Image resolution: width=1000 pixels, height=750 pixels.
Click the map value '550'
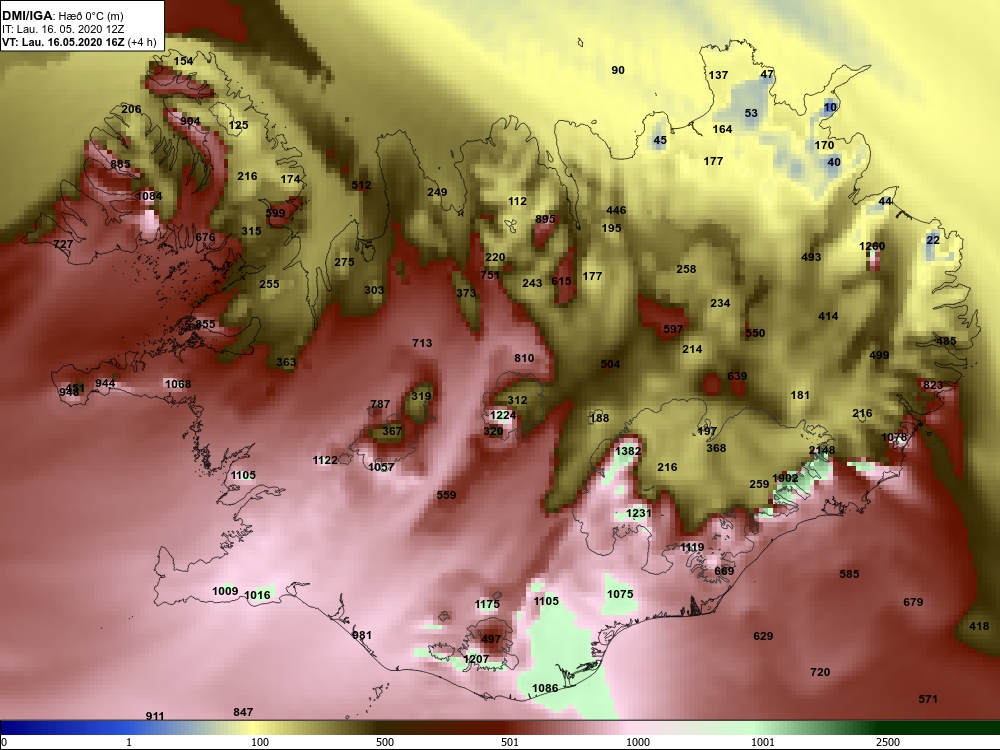(755, 333)
